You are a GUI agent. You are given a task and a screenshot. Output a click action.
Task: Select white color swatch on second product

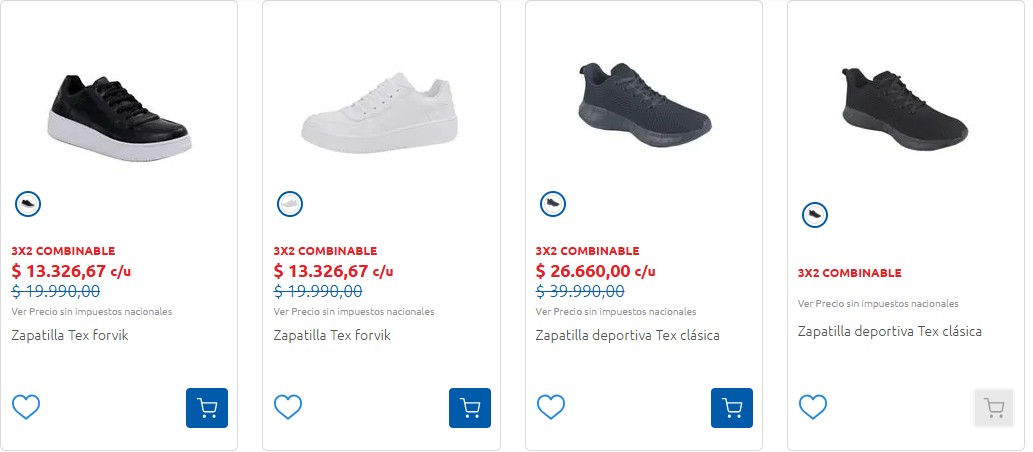[290, 204]
